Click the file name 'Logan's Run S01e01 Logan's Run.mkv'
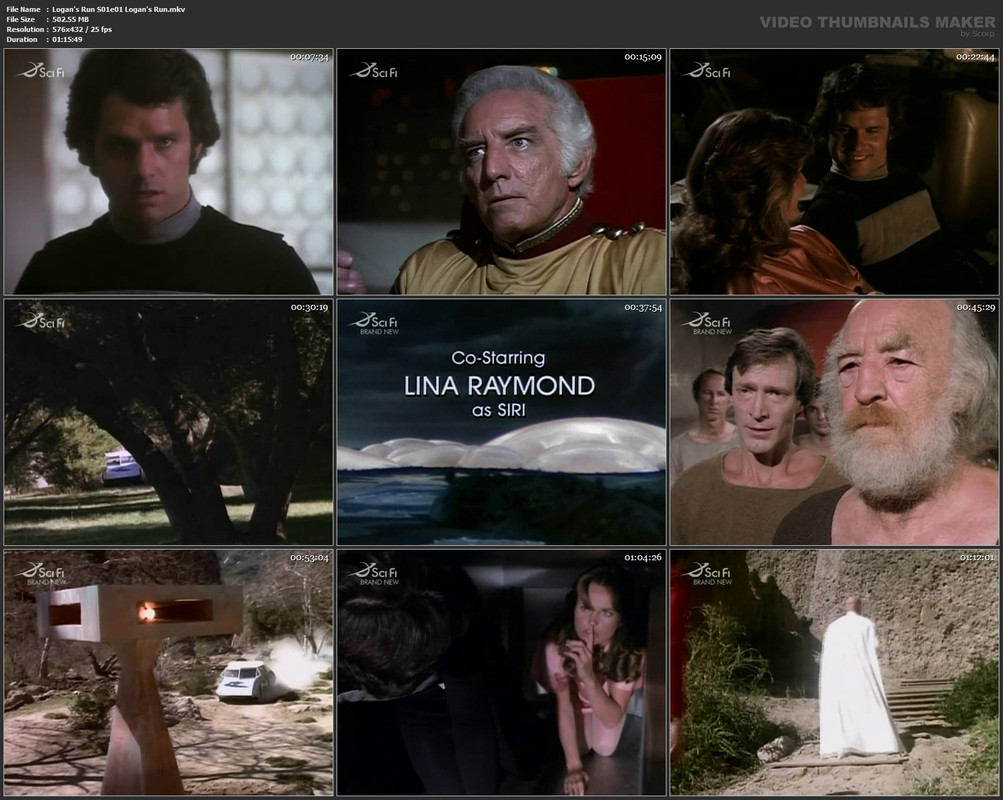The width and height of the screenshot is (1003, 800). tap(119, 10)
